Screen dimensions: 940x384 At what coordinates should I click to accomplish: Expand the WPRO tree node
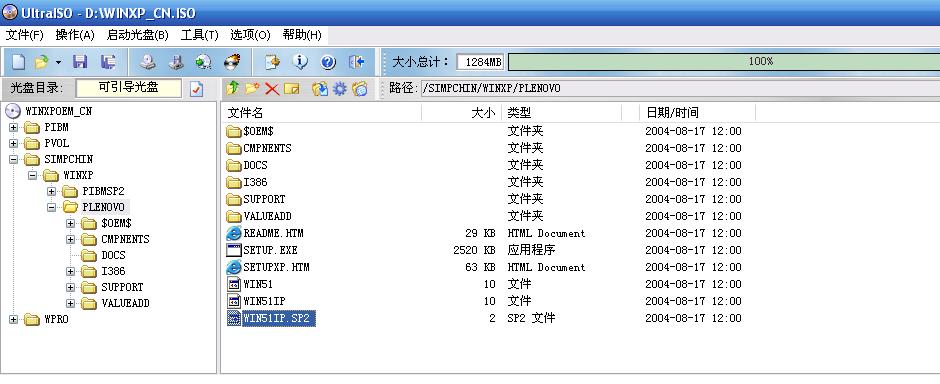coord(13,320)
